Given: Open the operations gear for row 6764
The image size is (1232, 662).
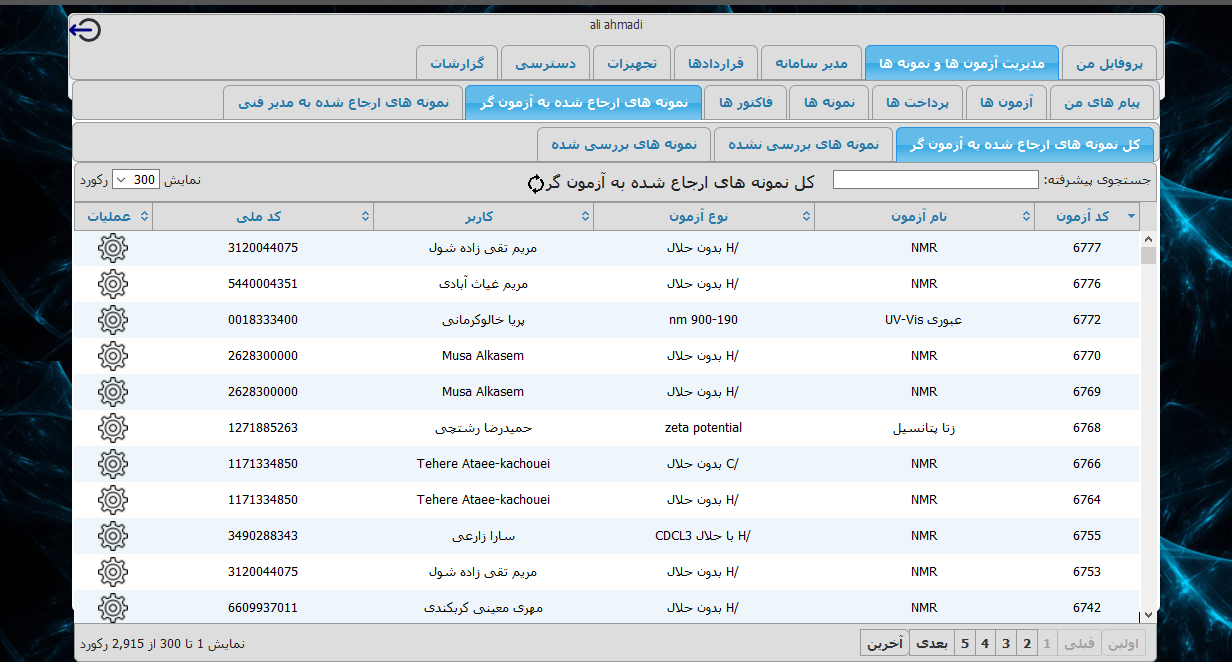Looking at the screenshot, I should (113, 500).
